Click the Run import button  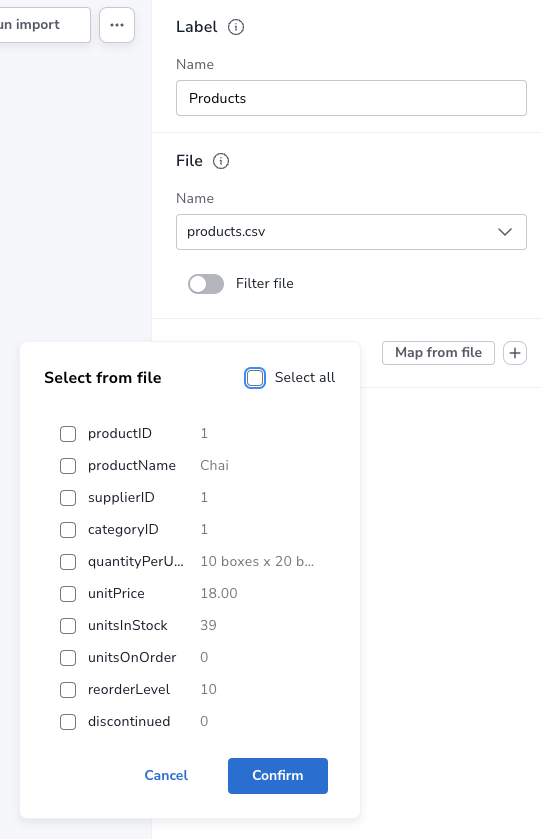click(x=44, y=25)
